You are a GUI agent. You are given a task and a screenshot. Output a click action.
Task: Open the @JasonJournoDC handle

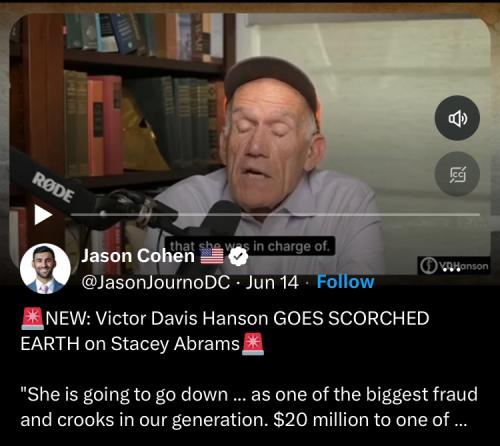coord(156,282)
